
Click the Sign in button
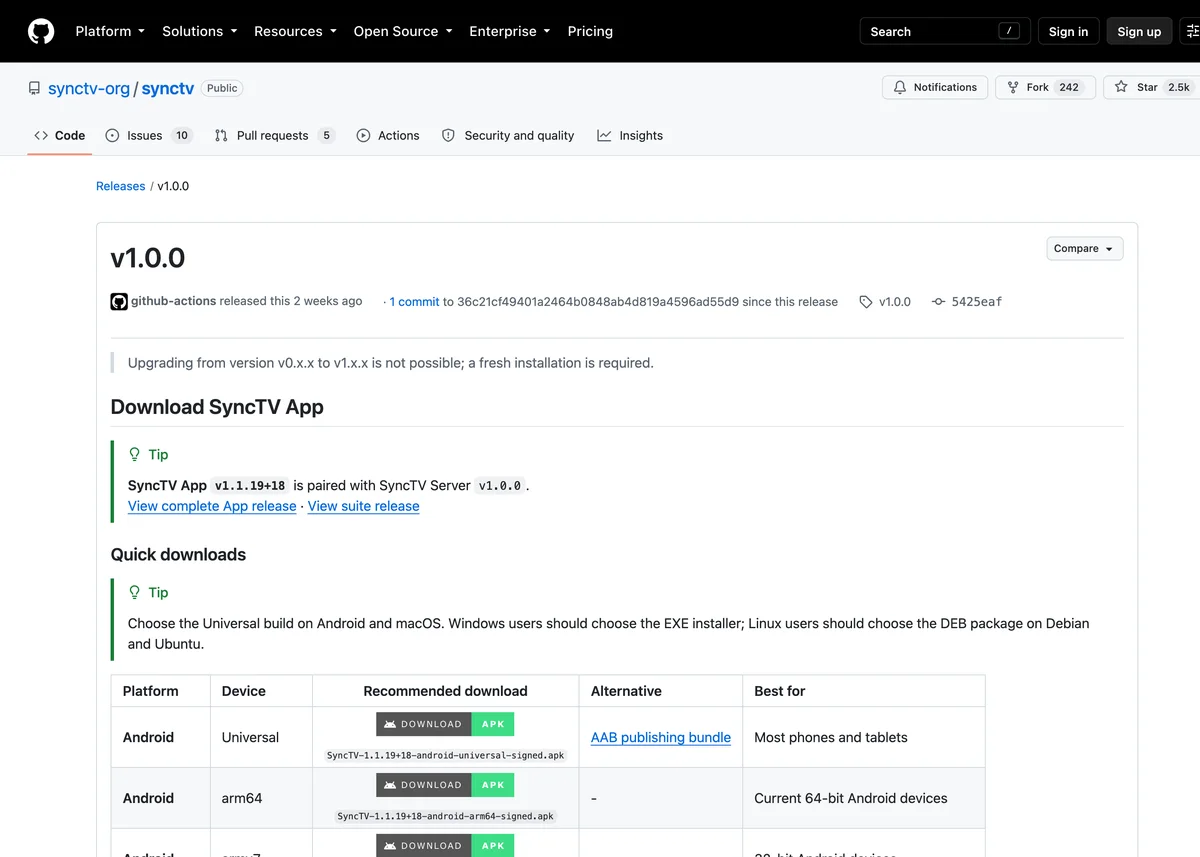(1068, 31)
